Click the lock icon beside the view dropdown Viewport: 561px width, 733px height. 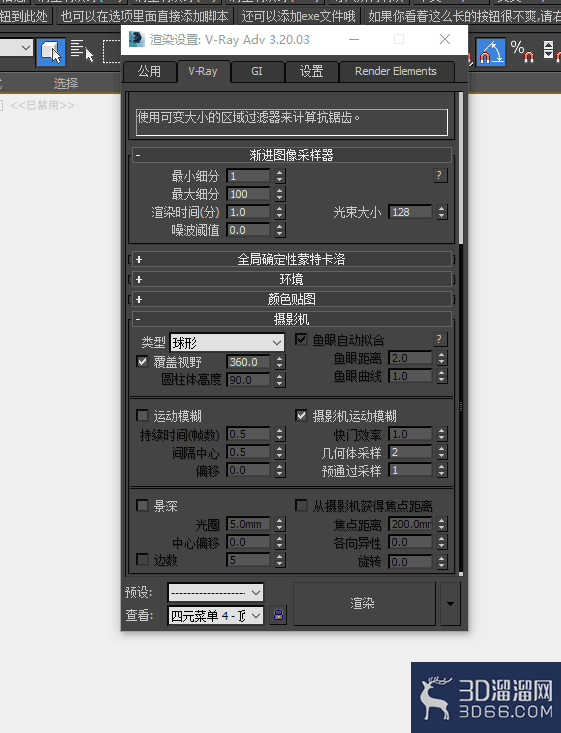pyautogui.click(x=279, y=615)
